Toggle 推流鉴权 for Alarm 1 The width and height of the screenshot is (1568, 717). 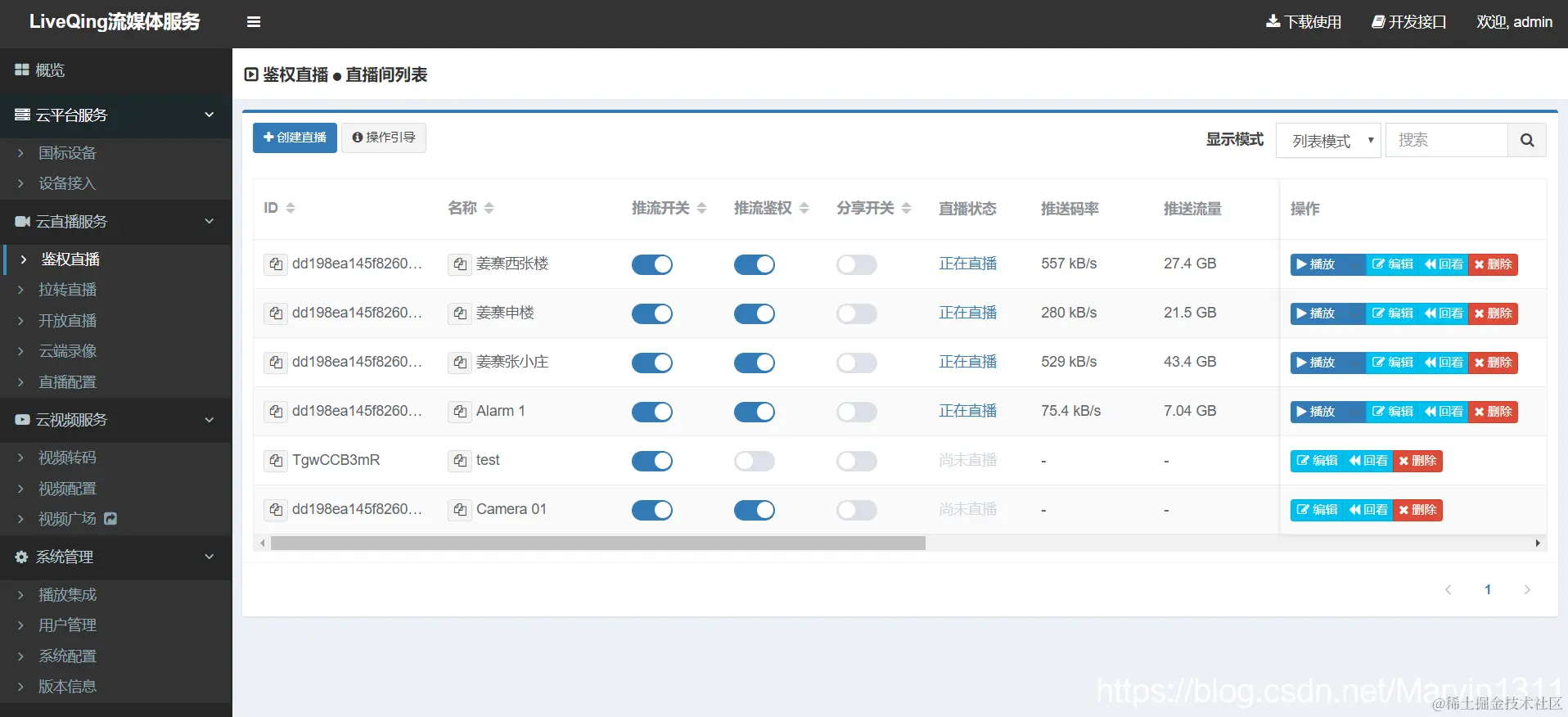(755, 412)
